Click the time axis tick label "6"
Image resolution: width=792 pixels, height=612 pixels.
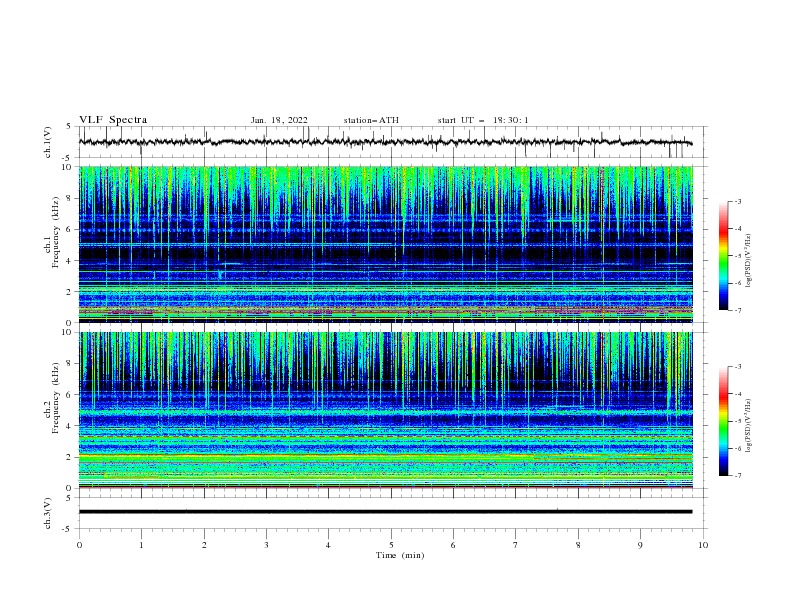(453, 545)
